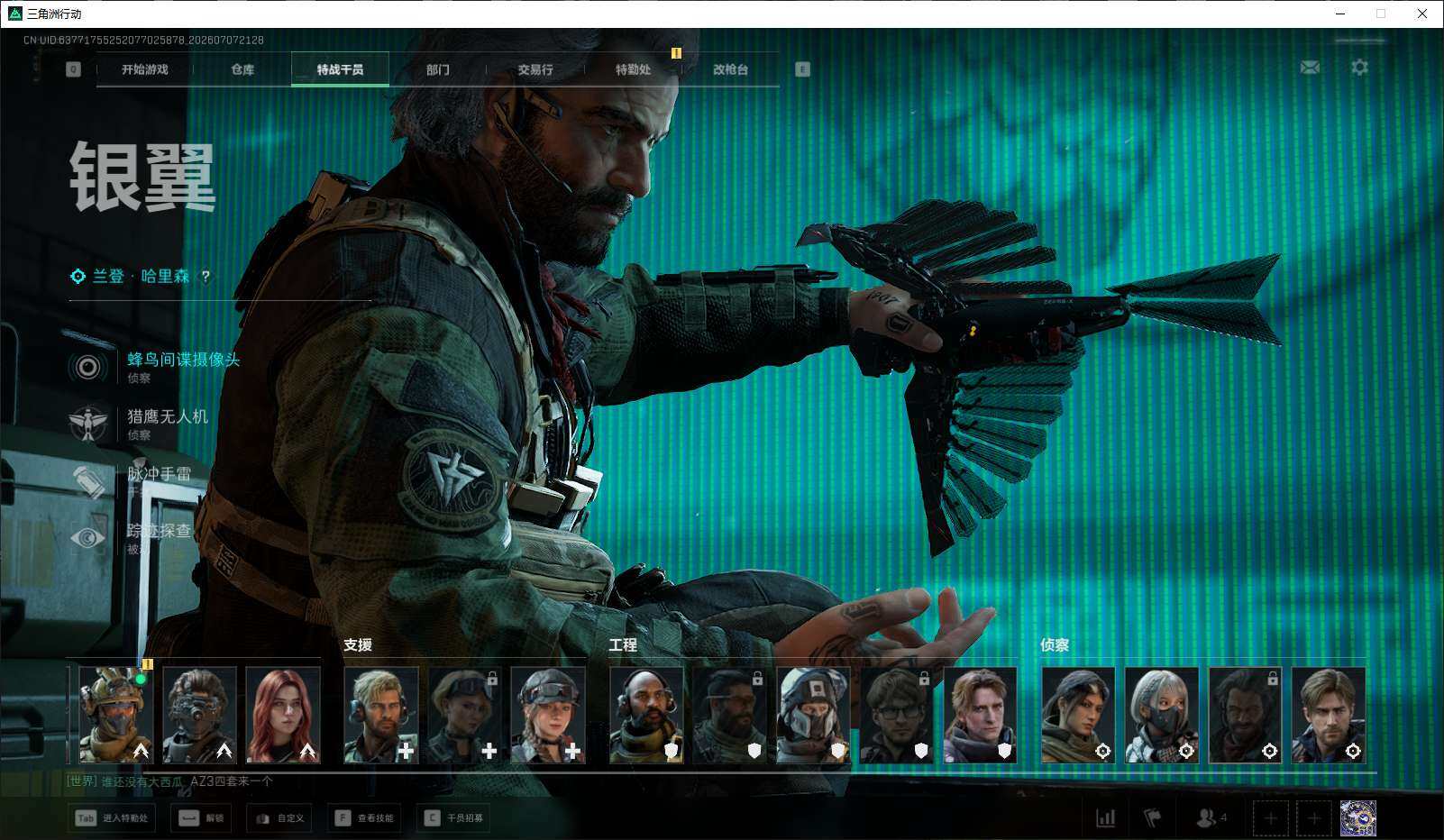Select the dark-haired woman recon operator

pyautogui.click(x=1078, y=716)
